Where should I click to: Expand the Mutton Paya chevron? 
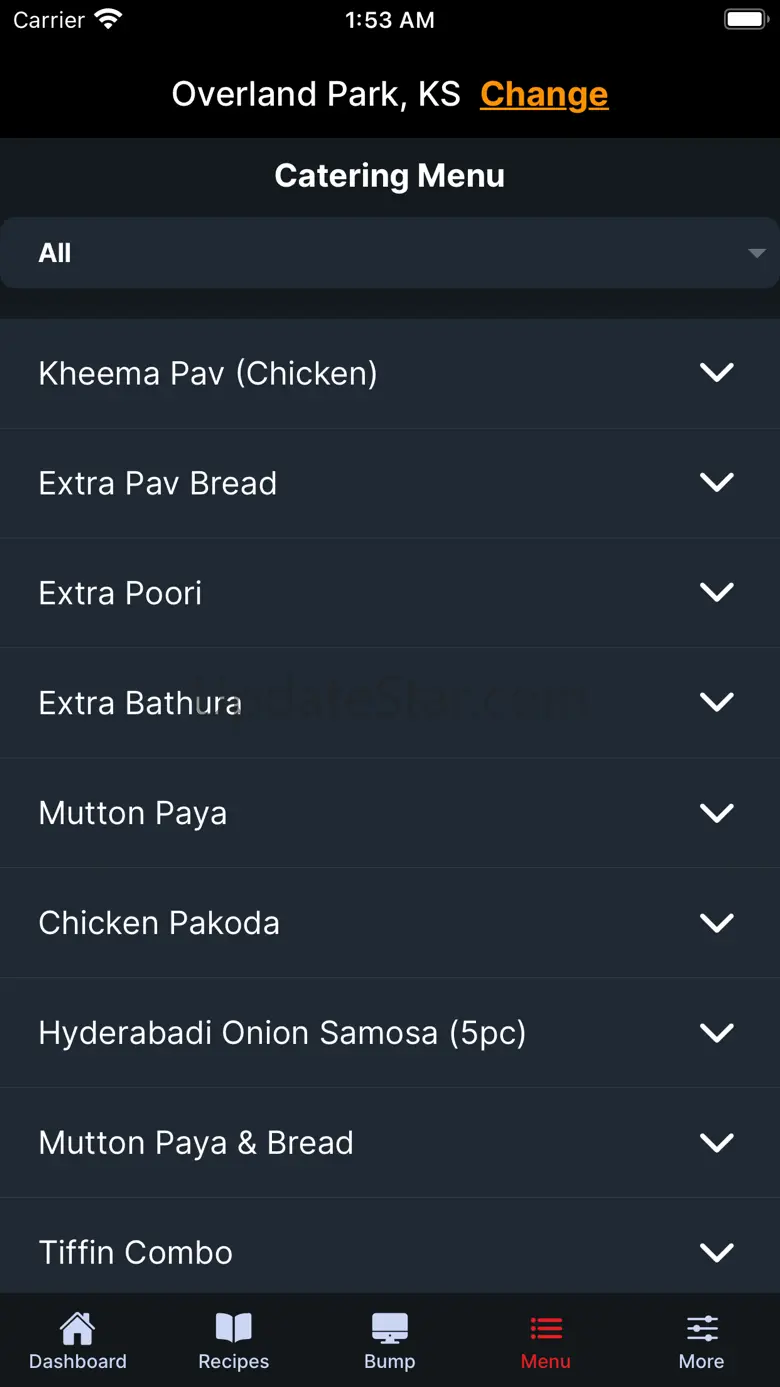tap(716, 813)
